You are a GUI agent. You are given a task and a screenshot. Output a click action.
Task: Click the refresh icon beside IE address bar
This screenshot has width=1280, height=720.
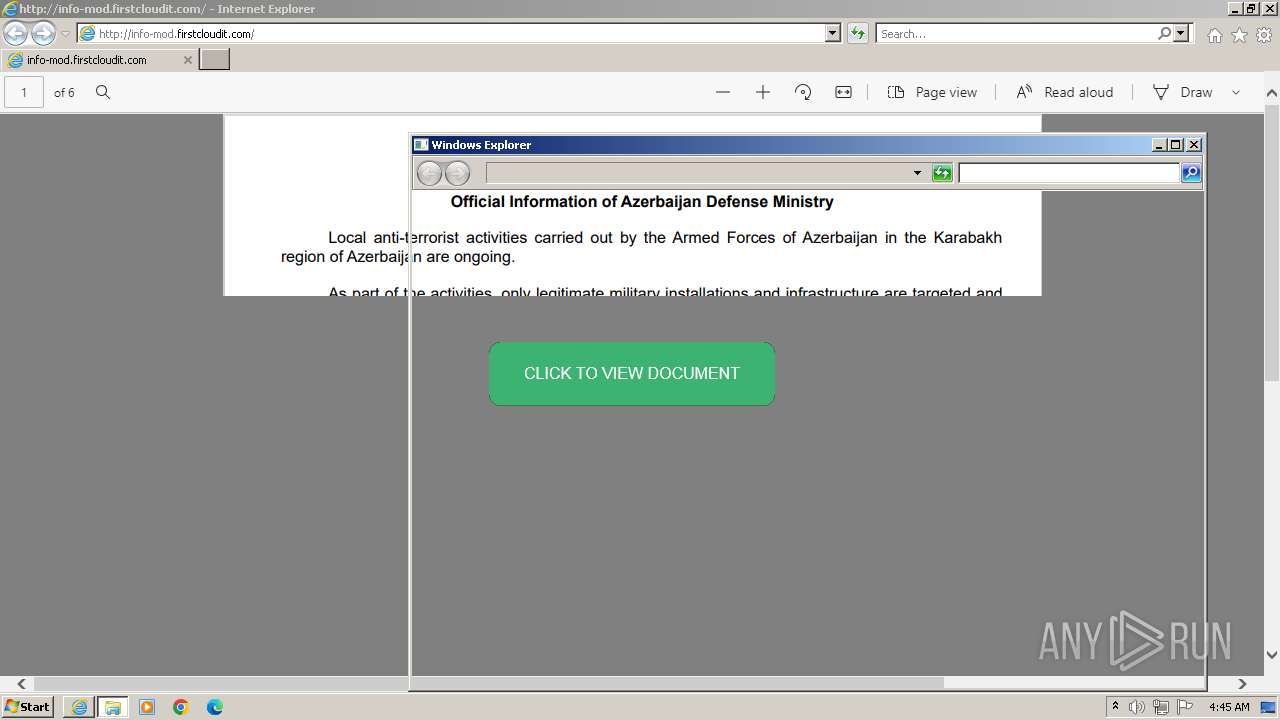pos(857,33)
